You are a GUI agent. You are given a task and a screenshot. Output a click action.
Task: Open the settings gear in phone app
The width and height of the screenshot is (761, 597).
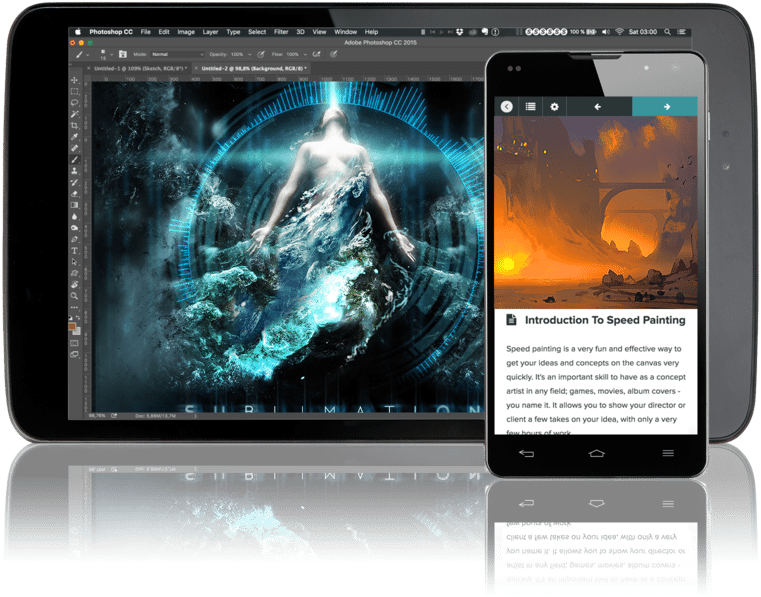554,106
